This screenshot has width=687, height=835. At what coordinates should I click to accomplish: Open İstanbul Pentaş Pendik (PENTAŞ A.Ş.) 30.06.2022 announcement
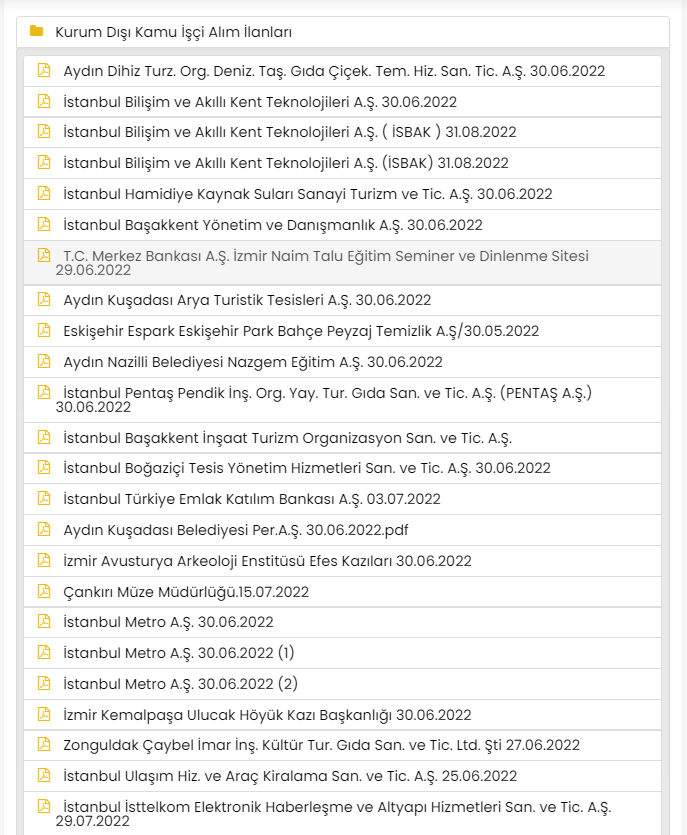tap(324, 399)
